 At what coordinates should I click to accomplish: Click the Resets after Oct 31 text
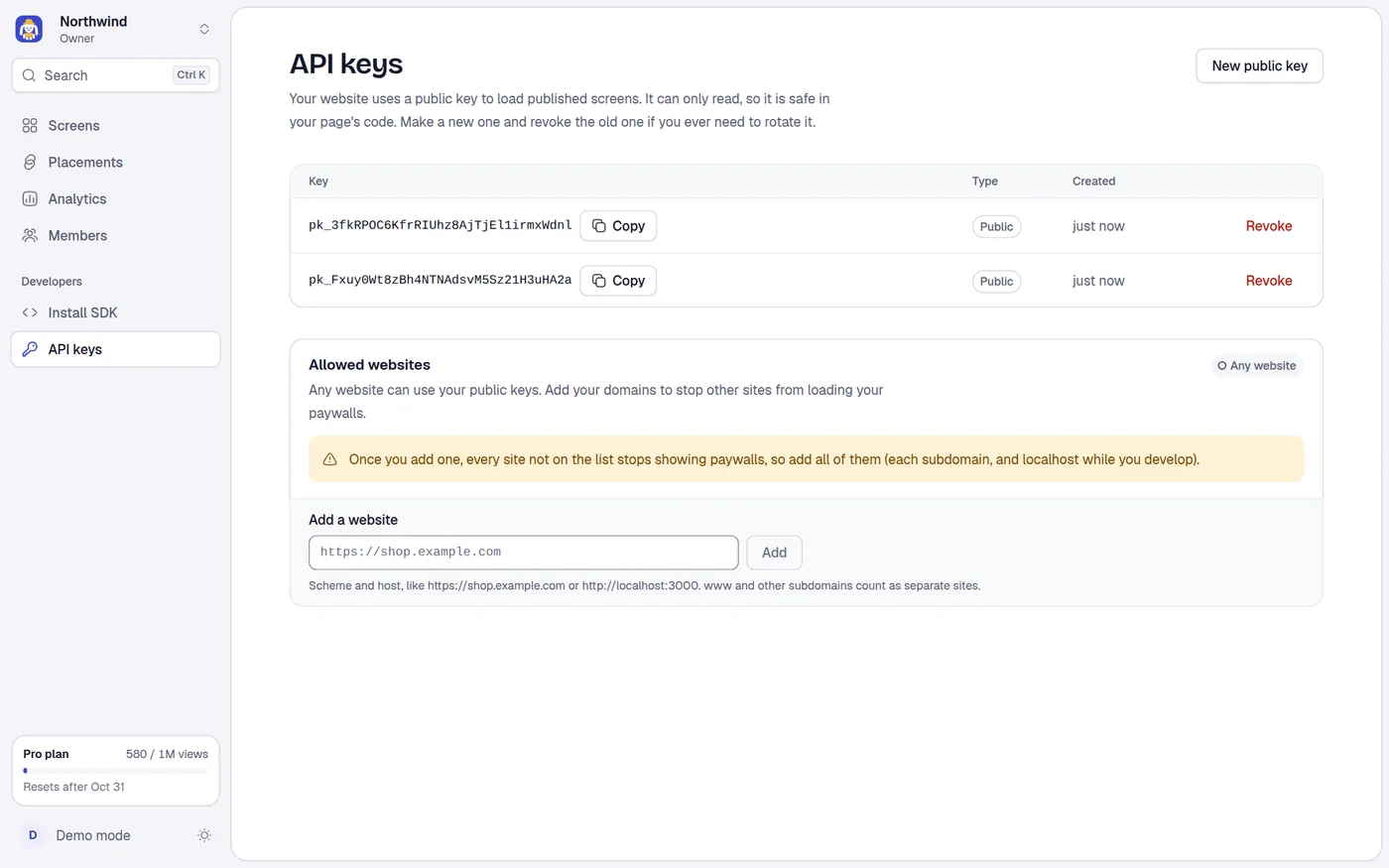(x=74, y=787)
